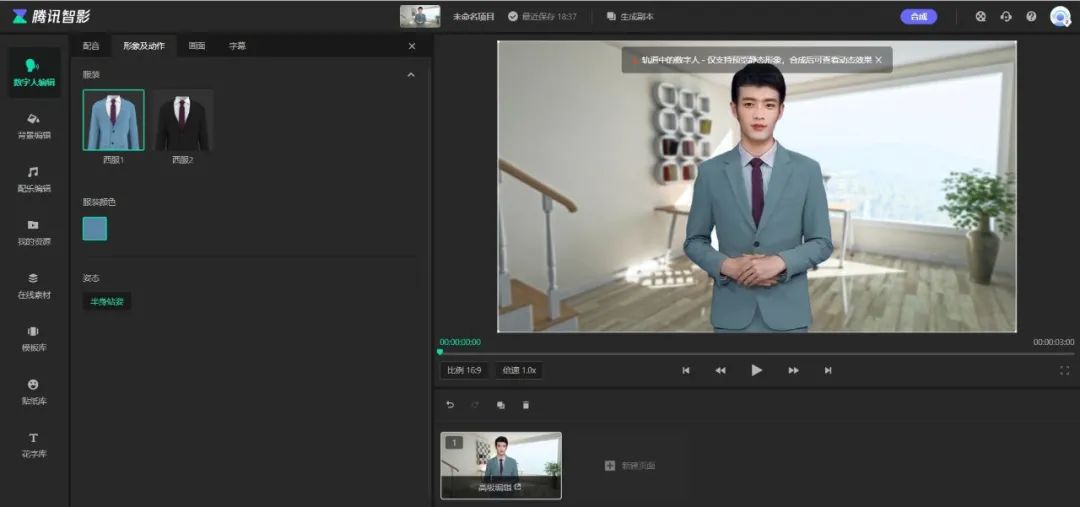Viewport: 1080px width, 507px height.
Task: Enter fullscreen preview mode
Action: [1064, 370]
